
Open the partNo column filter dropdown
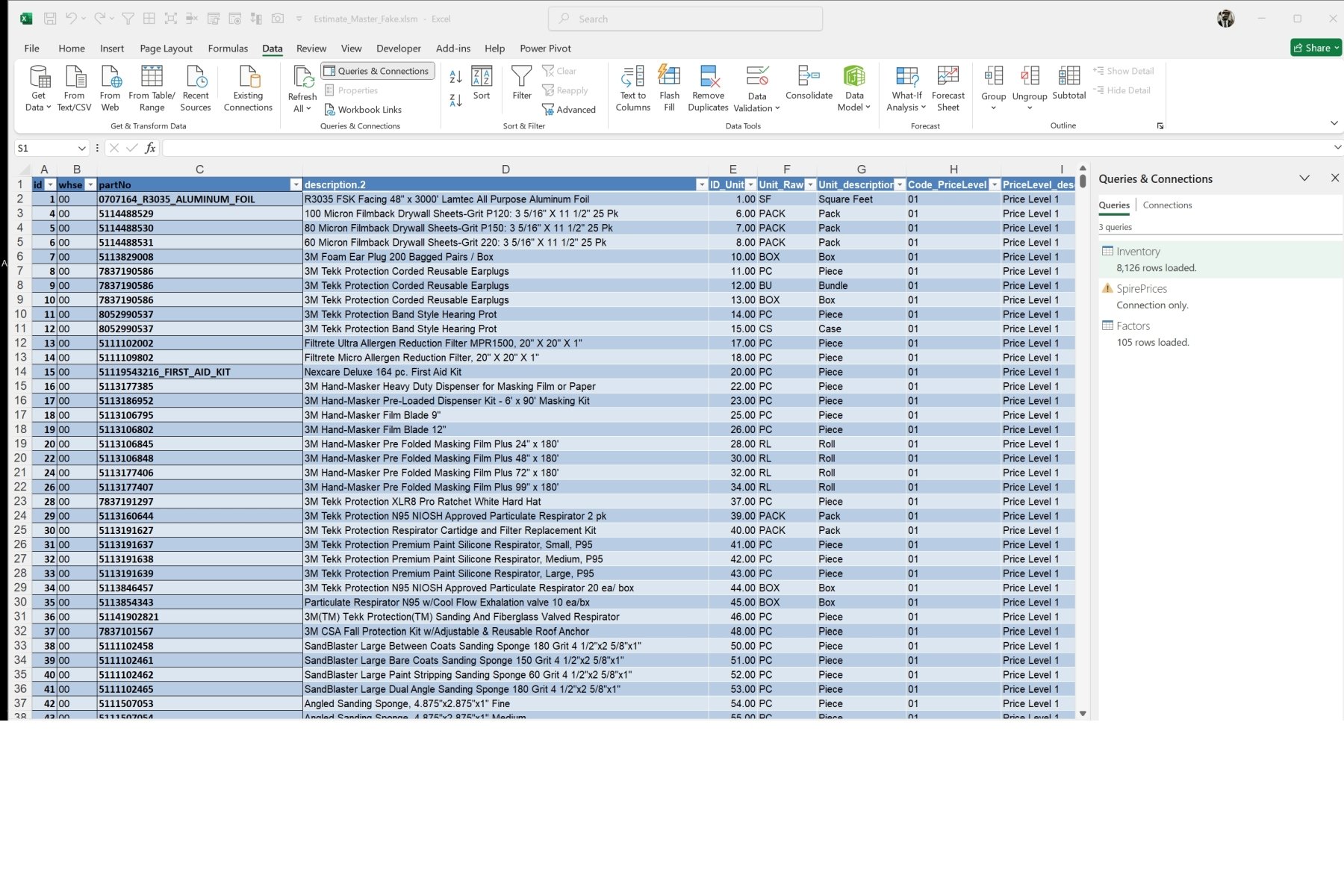(x=296, y=184)
